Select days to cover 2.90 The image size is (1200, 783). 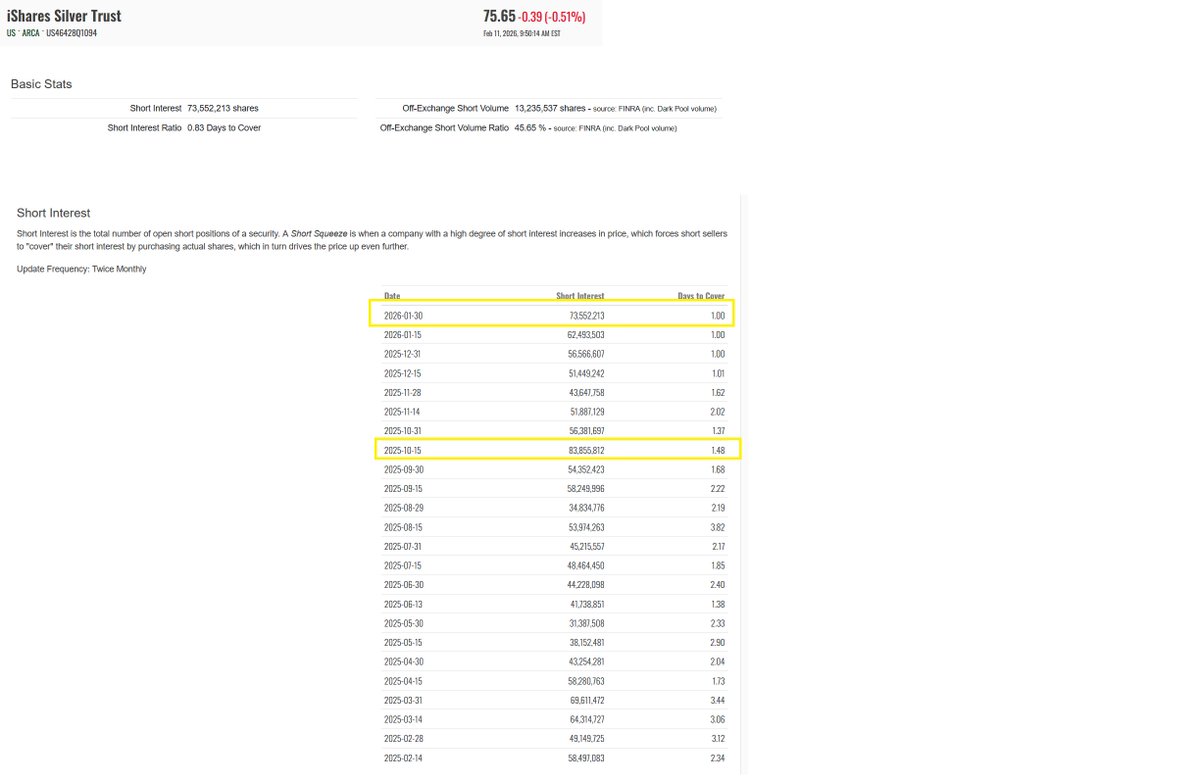click(x=717, y=643)
